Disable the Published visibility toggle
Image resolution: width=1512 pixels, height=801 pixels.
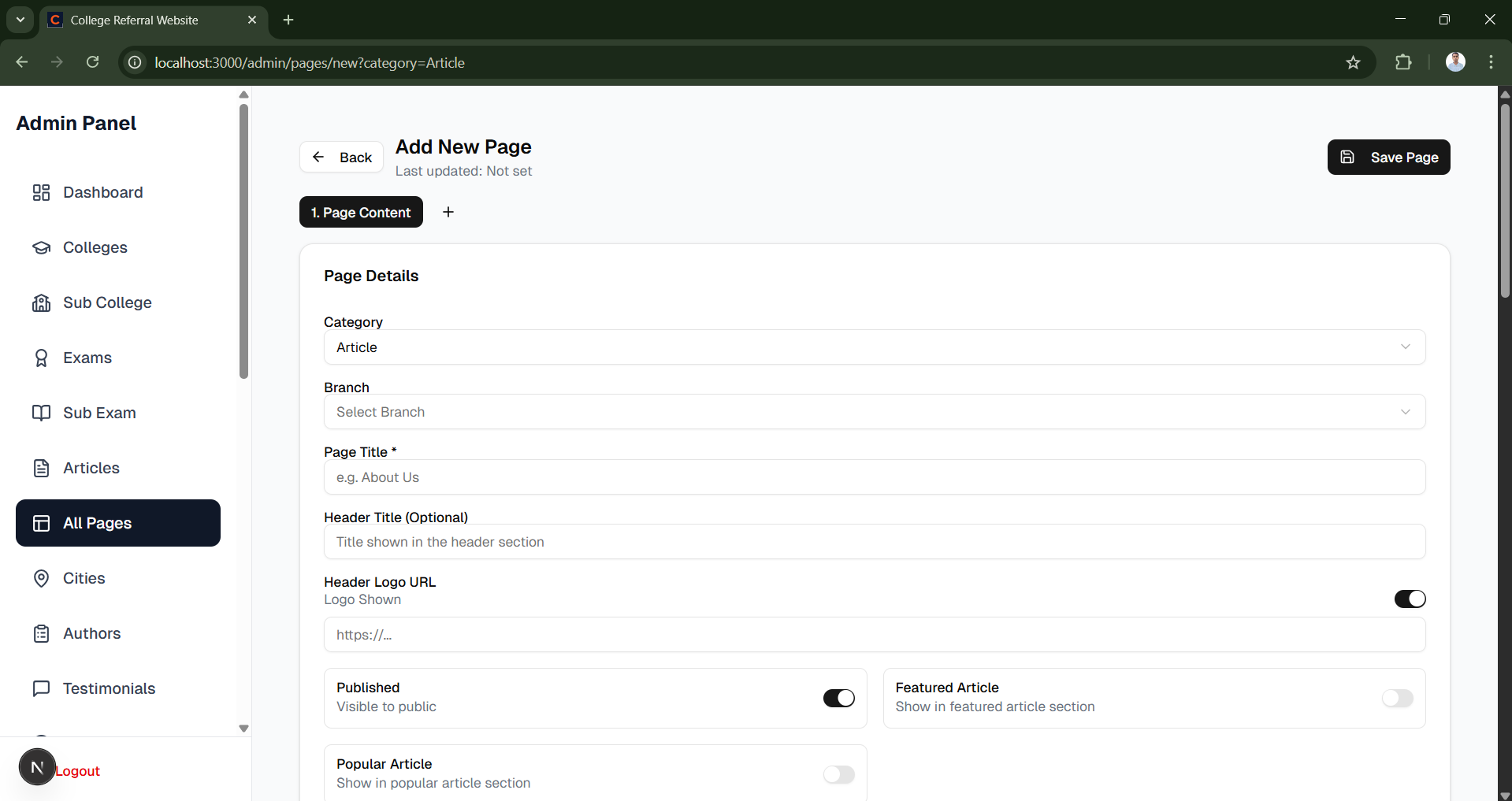click(x=838, y=698)
